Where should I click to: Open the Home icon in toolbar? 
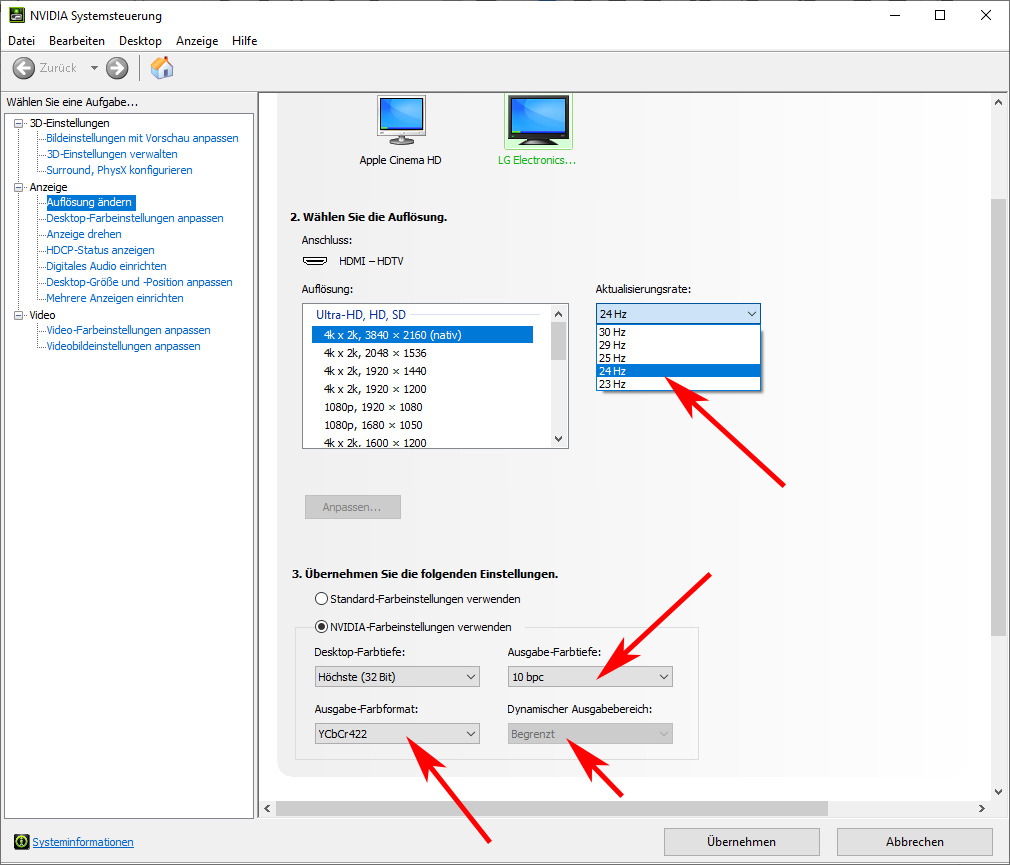(x=162, y=68)
